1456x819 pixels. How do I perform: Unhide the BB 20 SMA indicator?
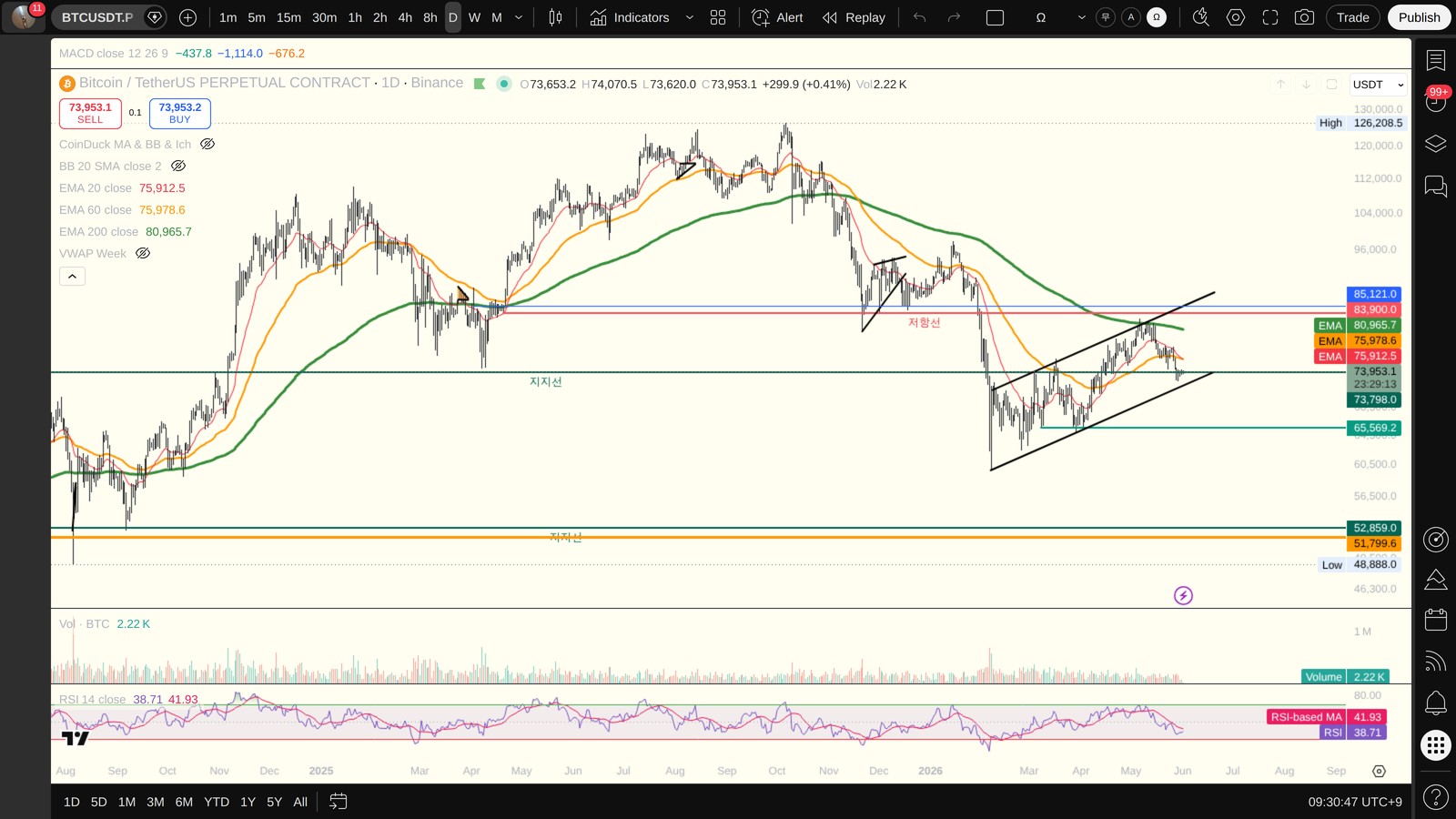pyautogui.click(x=178, y=166)
